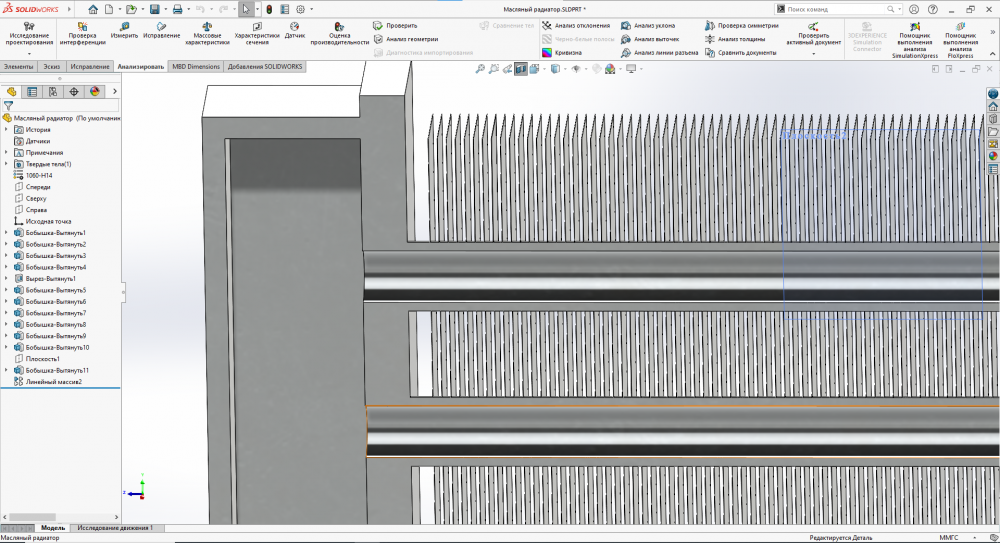The height and width of the screenshot is (543, 1000).
Task: Open the Добавления SOLIDWORKS tab
Action: pyautogui.click(x=265, y=66)
